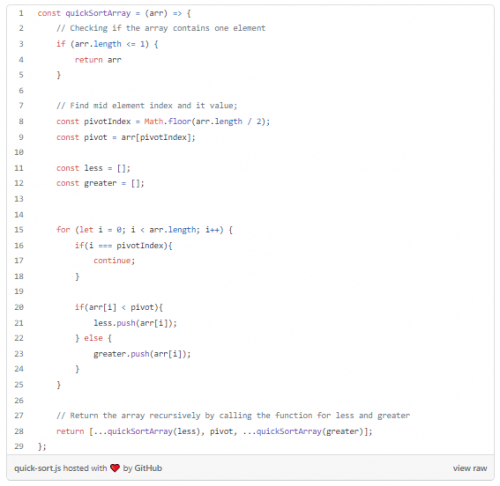500x486 pixels.
Task: Click line number 12 in gutter
Action: tap(19, 183)
